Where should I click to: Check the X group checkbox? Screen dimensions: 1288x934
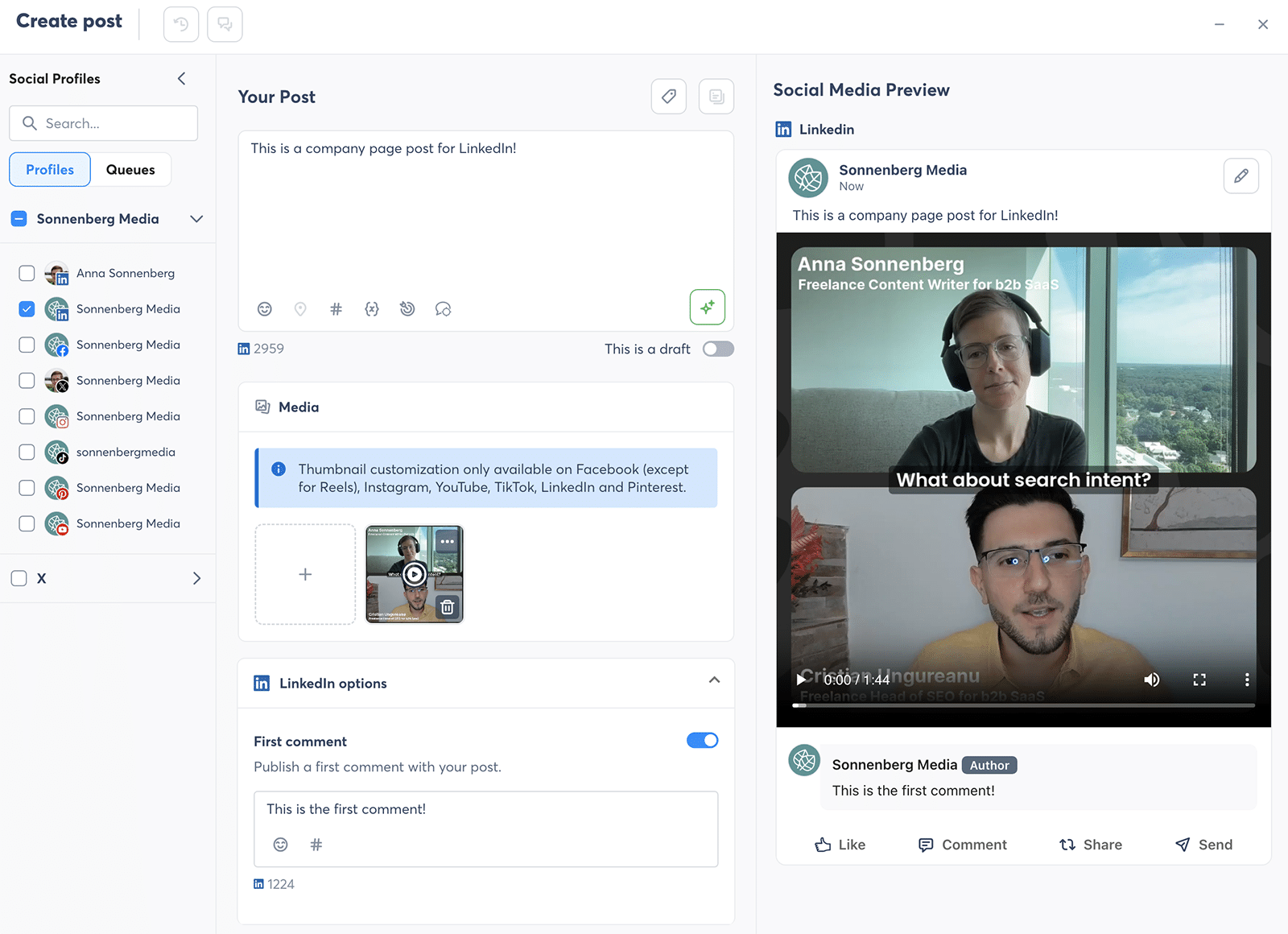(x=19, y=578)
